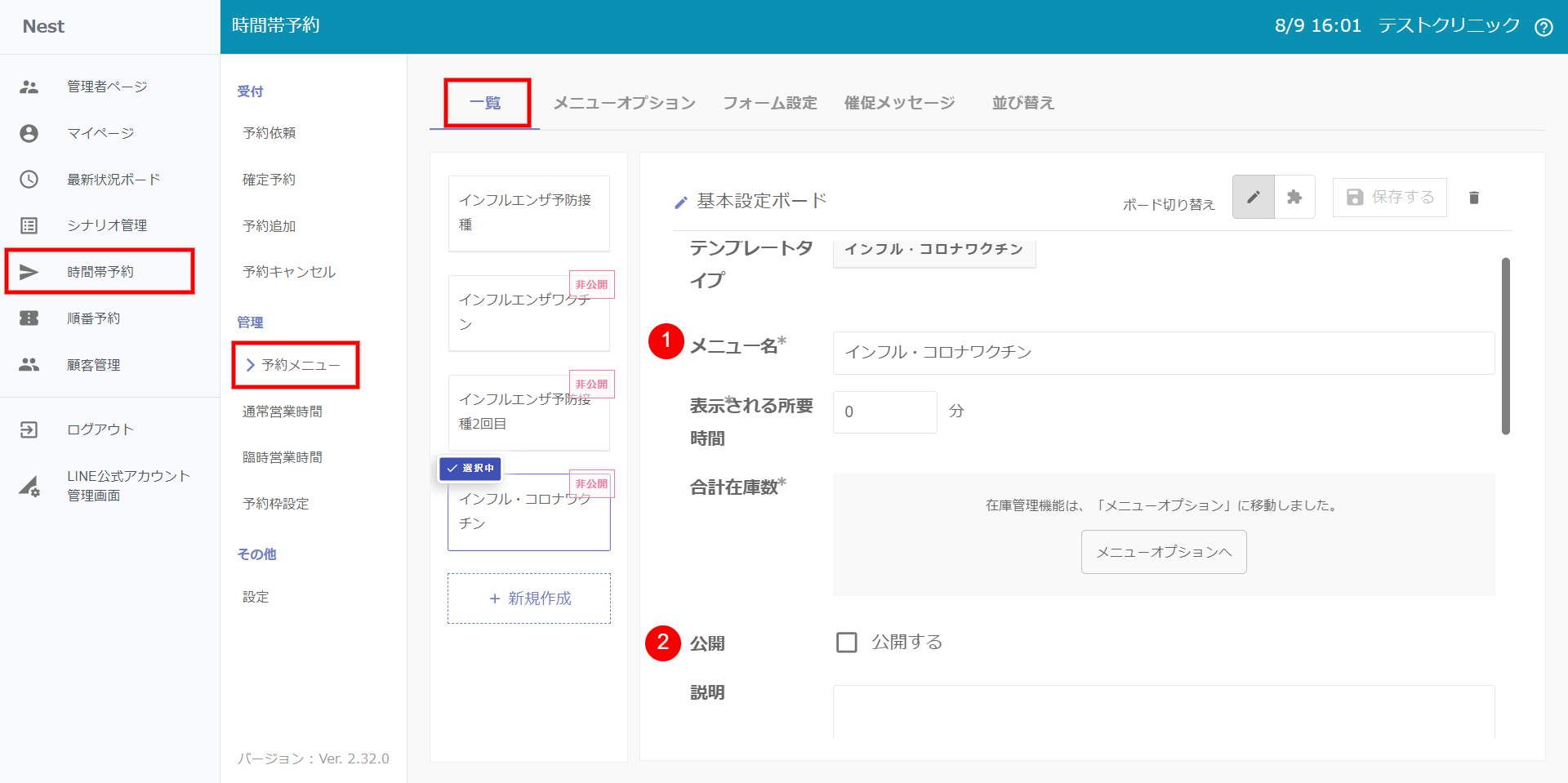
Task: Click the + 新規作成 button
Action: coord(529,598)
